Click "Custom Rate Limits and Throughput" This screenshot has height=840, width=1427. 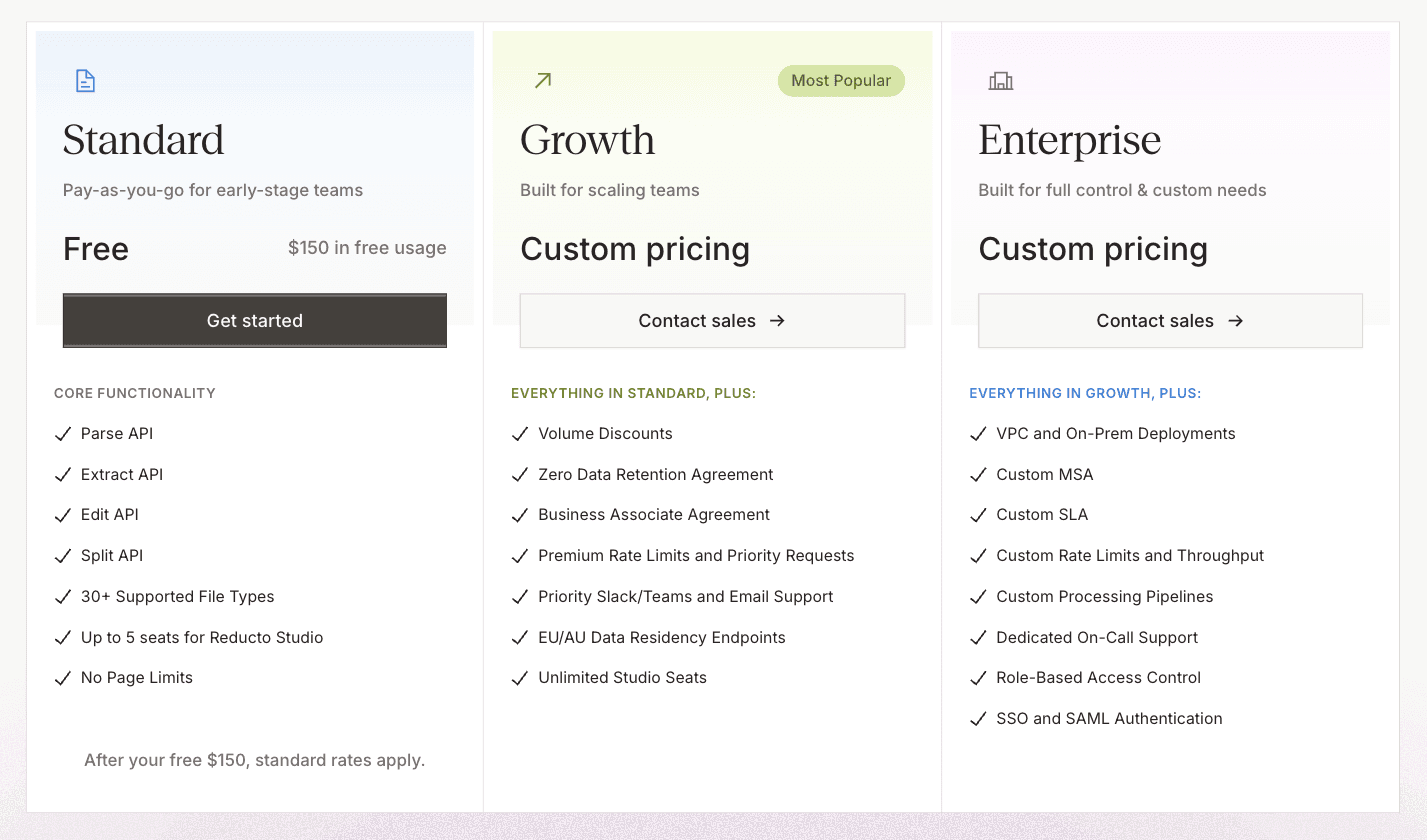coord(1130,556)
